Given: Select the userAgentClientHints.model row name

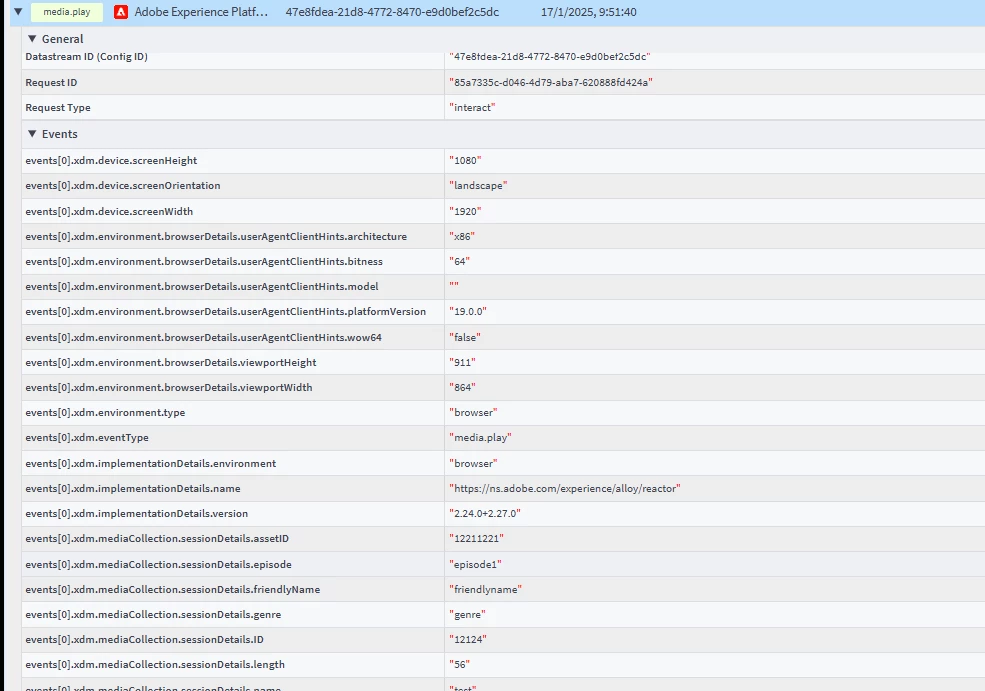Looking at the screenshot, I should coord(202,286).
